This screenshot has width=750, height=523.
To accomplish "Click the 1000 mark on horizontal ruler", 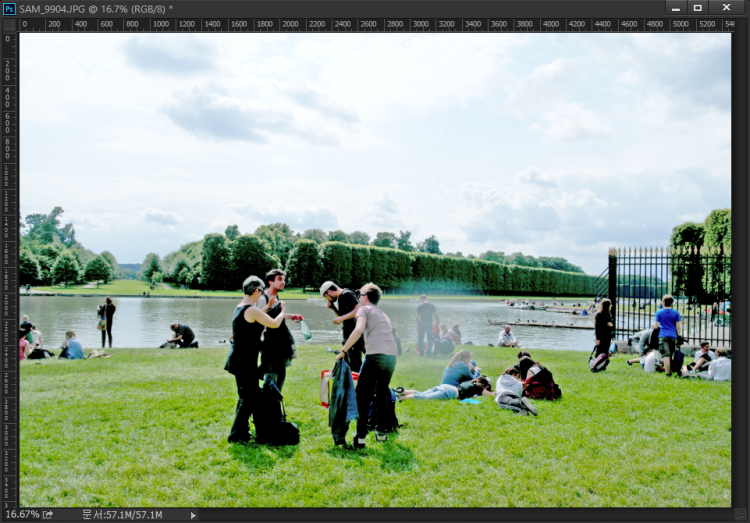I will coord(160,25).
